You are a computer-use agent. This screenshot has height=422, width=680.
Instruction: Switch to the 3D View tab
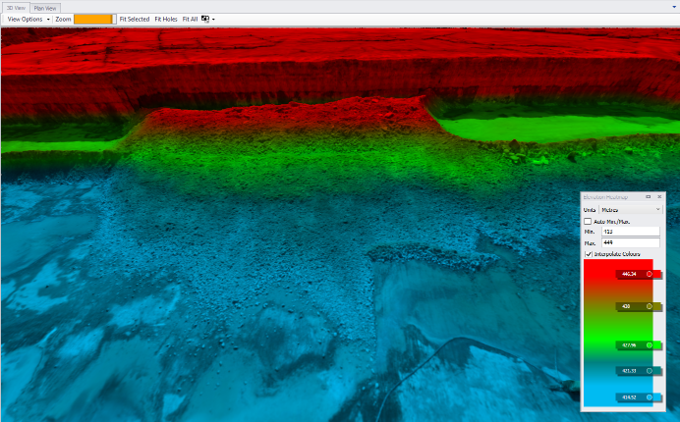click(x=16, y=8)
